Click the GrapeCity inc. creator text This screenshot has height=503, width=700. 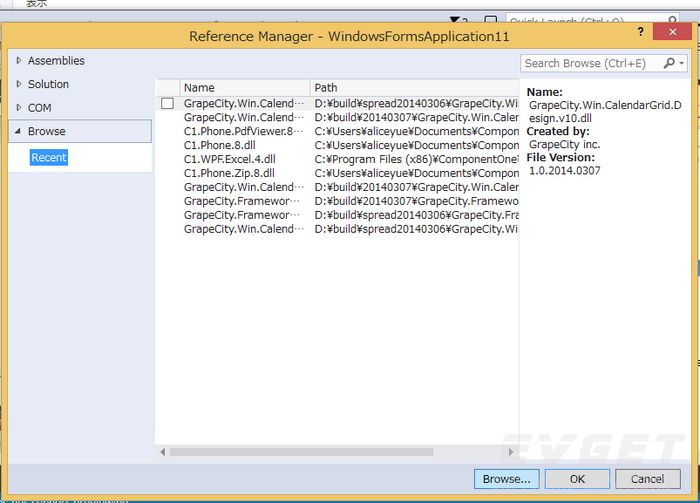565,145
